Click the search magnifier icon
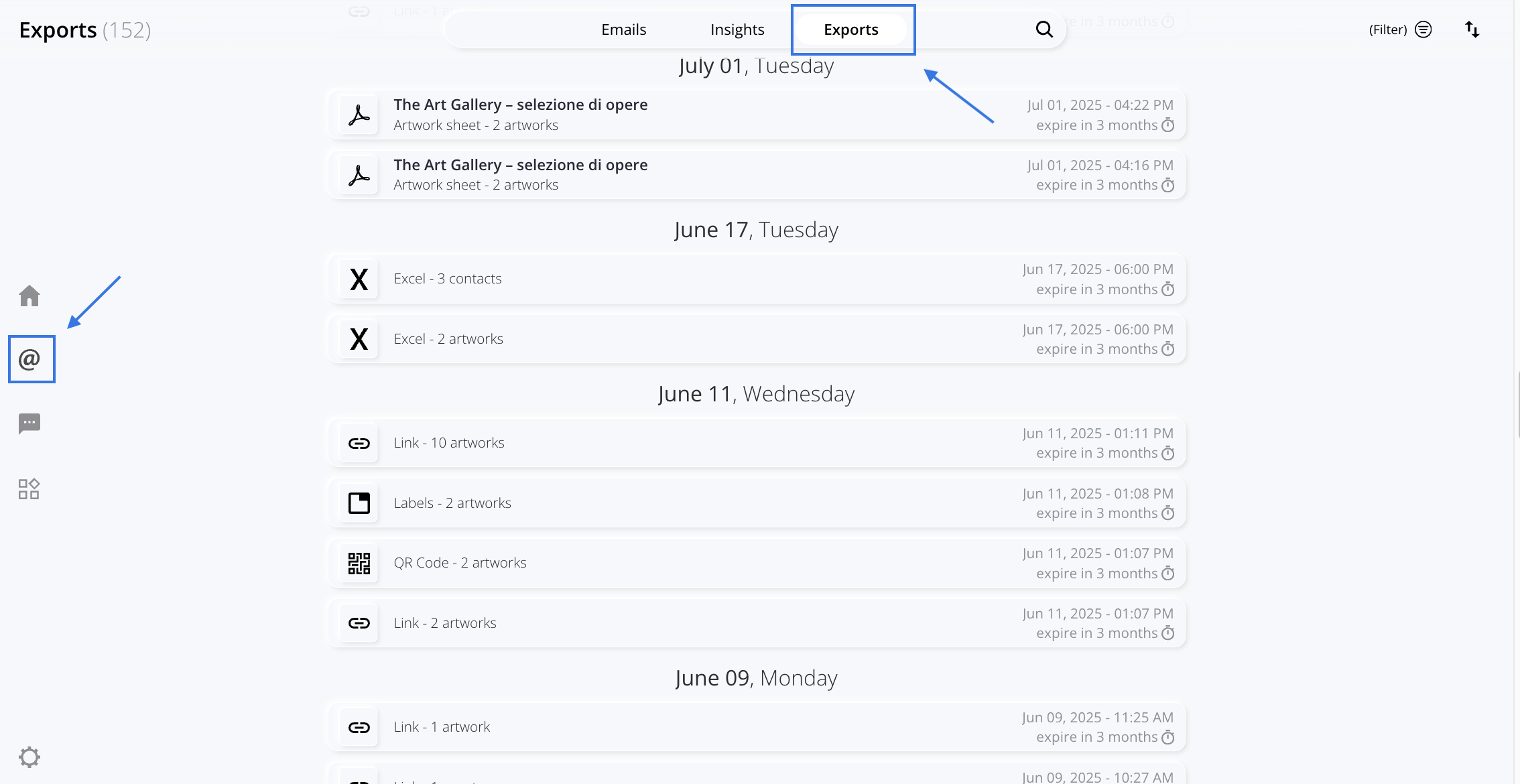Viewport: 1520px width, 784px height. 1044,29
